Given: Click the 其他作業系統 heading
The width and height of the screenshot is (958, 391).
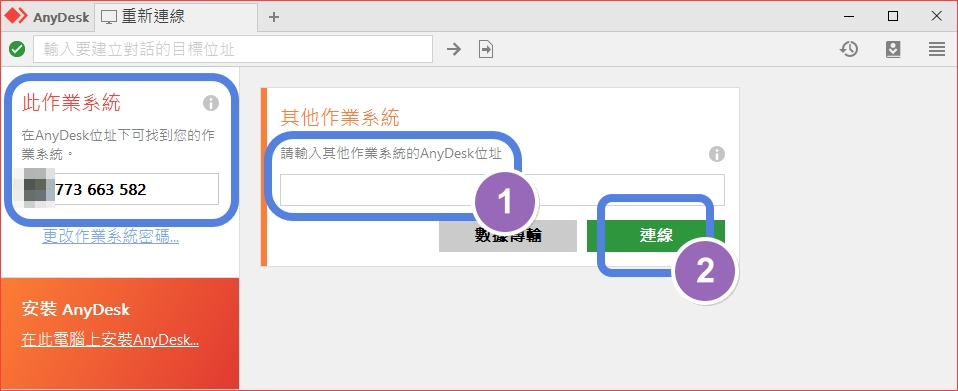Looking at the screenshot, I should pos(340,117).
